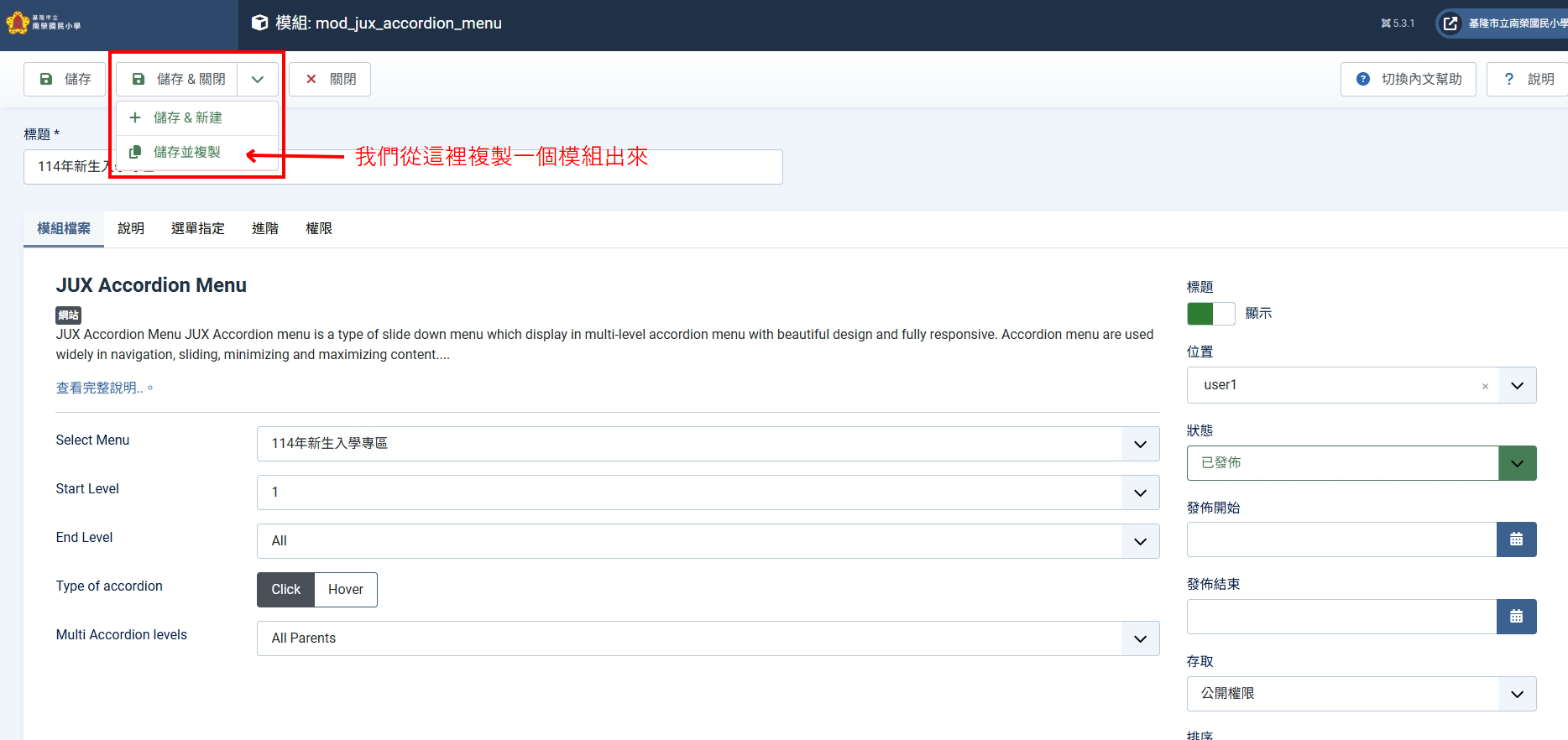
Task: Click the Joomla version 5.3.1 icon
Action: tap(1386, 23)
